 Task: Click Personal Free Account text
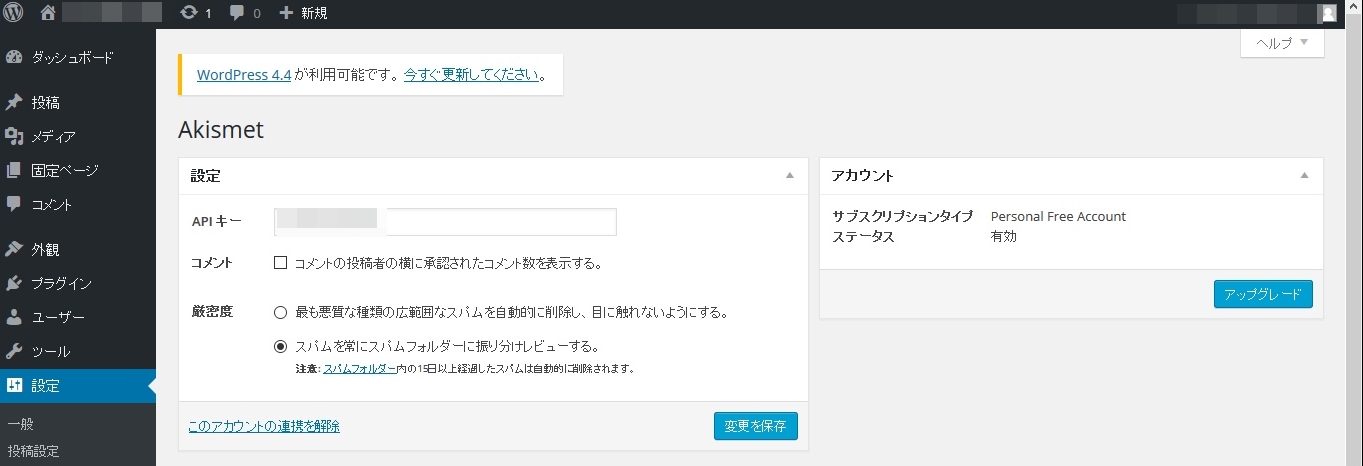1058,216
